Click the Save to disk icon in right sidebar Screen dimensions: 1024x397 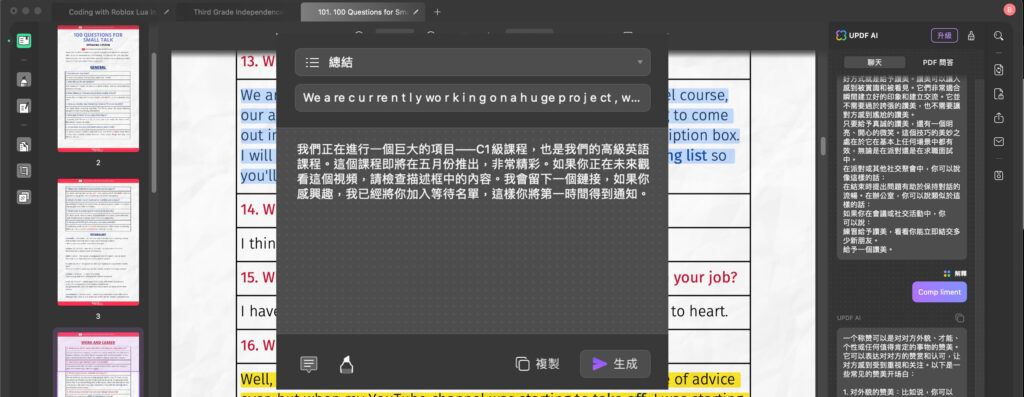point(999,175)
